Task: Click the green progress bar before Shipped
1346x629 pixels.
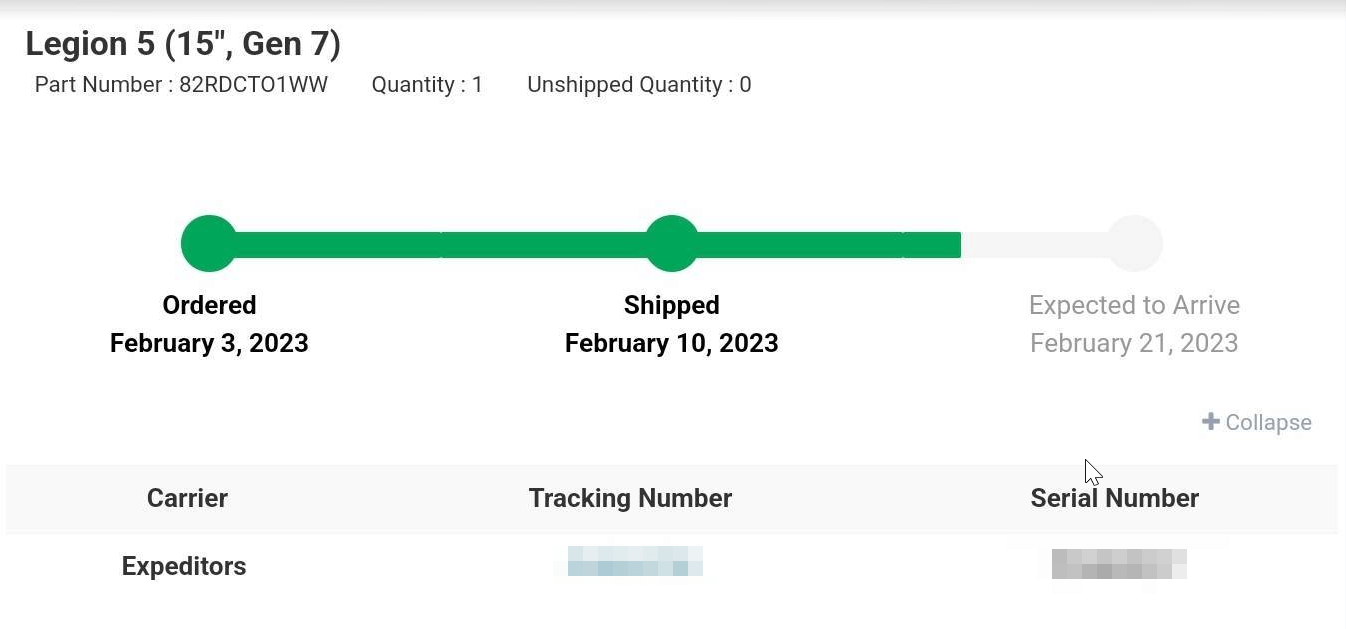Action: click(441, 245)
